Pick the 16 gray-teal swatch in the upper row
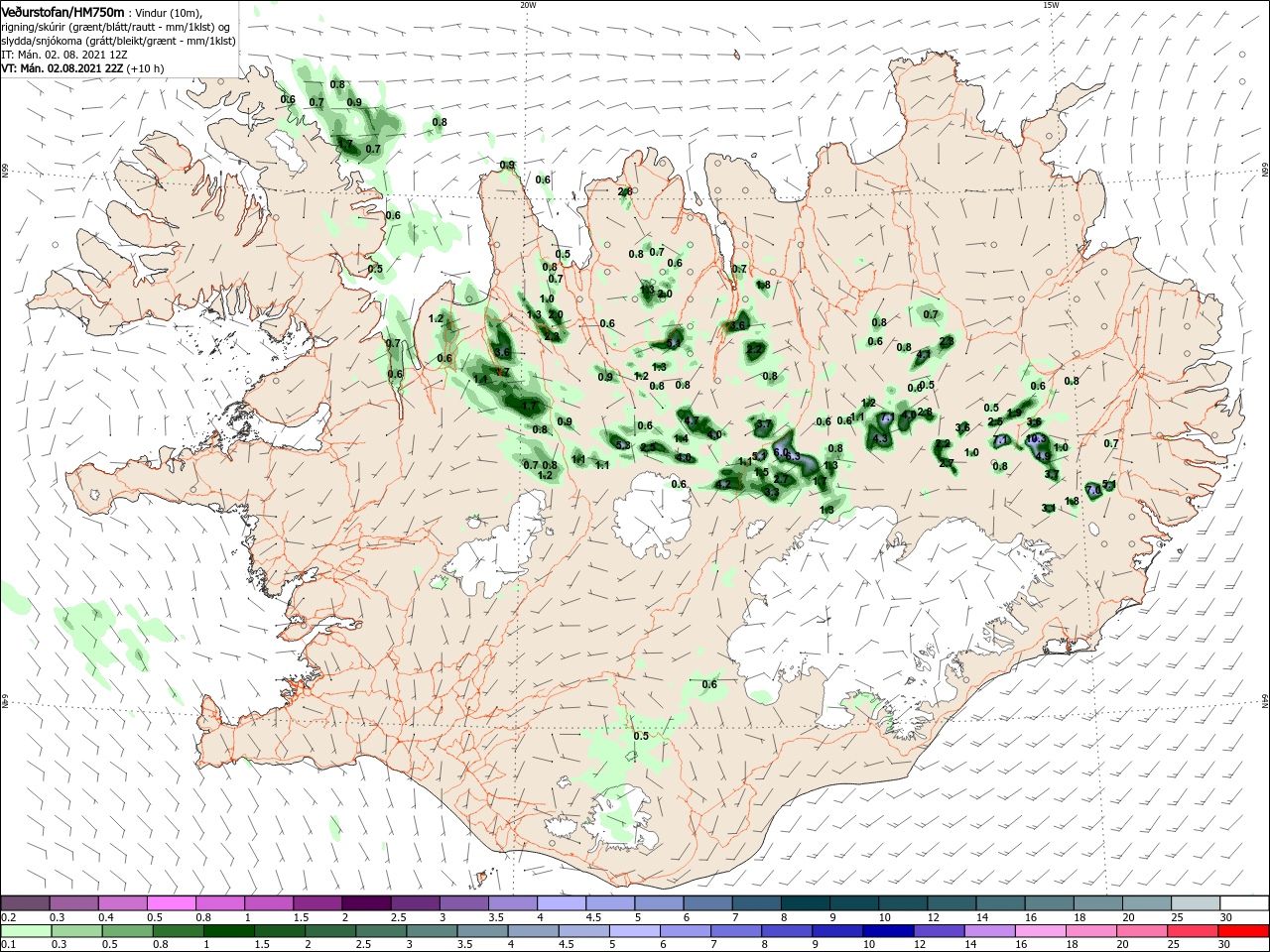 pos(1049,902)
